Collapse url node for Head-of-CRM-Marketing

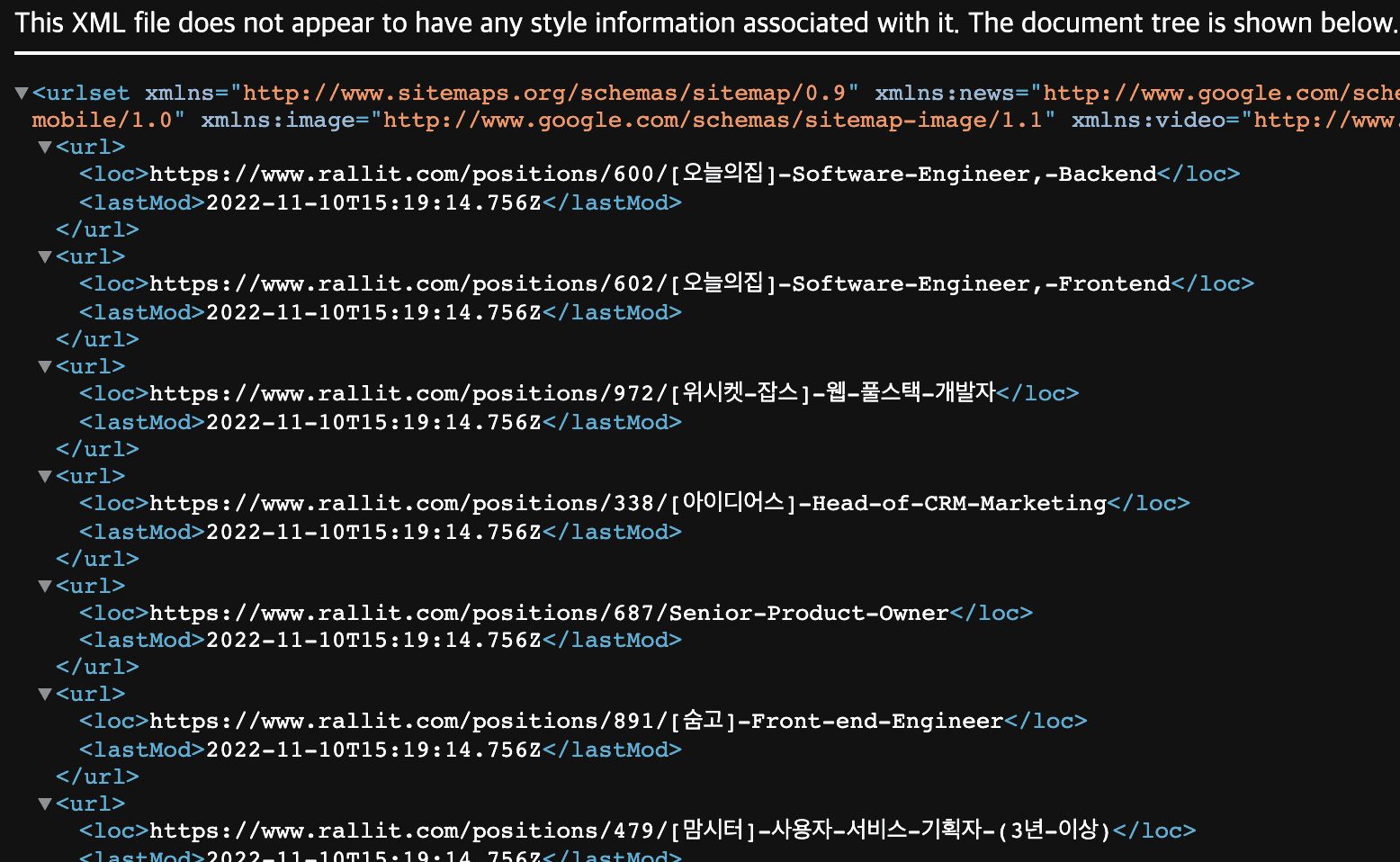point(45,476)
